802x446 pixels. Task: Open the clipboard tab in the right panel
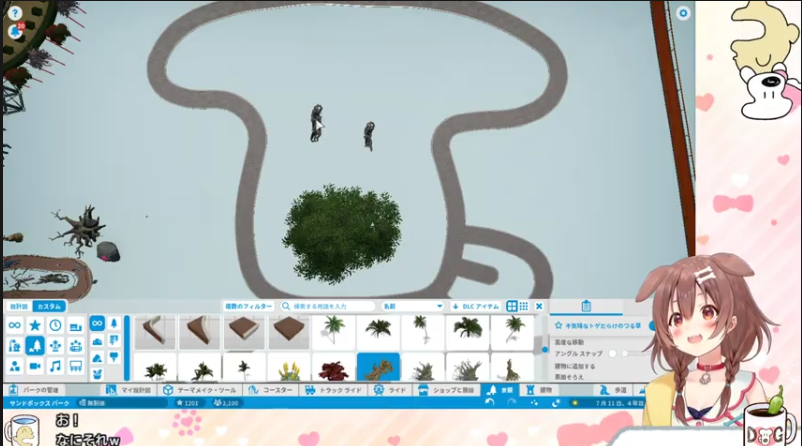point(586,306)
